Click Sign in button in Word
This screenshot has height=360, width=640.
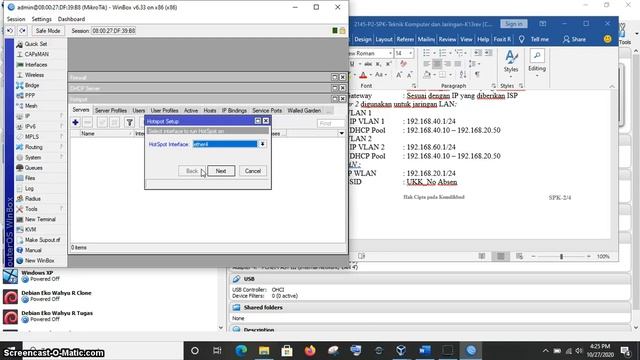click(513, 24)
